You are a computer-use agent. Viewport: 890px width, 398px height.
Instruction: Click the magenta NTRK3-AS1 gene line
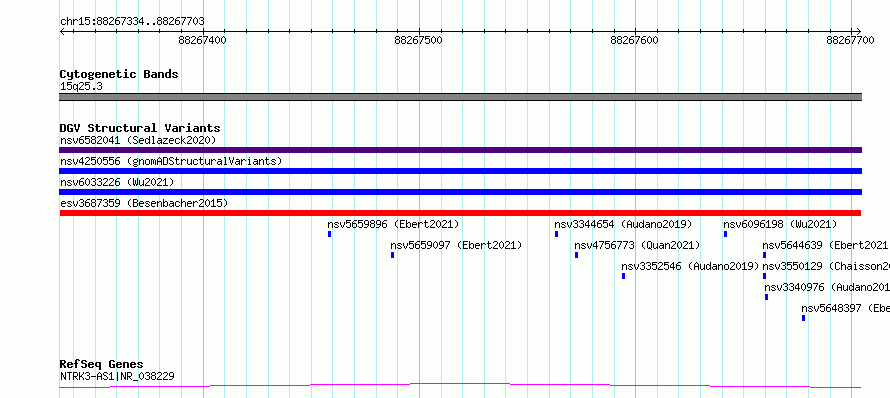460,386
